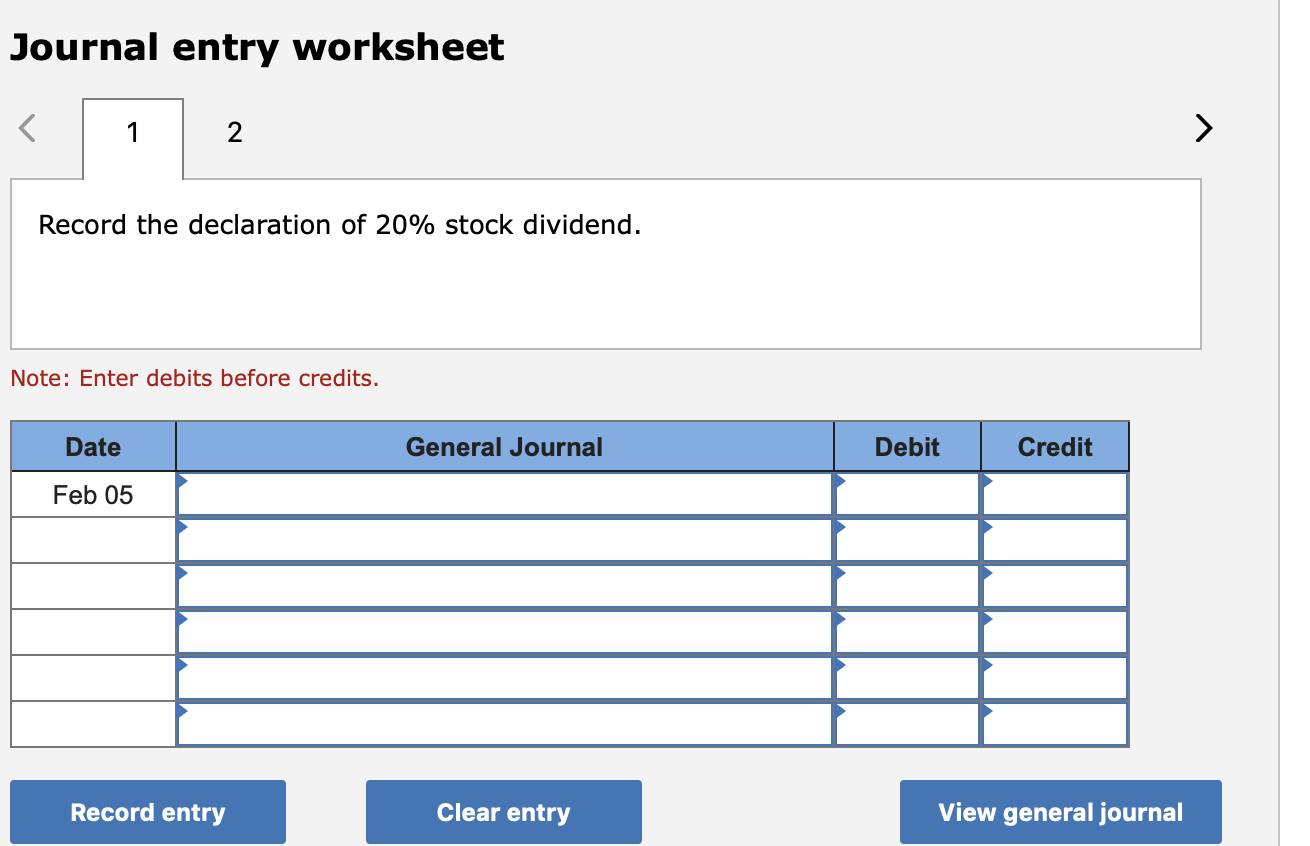
Task: Click Credit field in fourth row
Action: (x=1055, y=632)
